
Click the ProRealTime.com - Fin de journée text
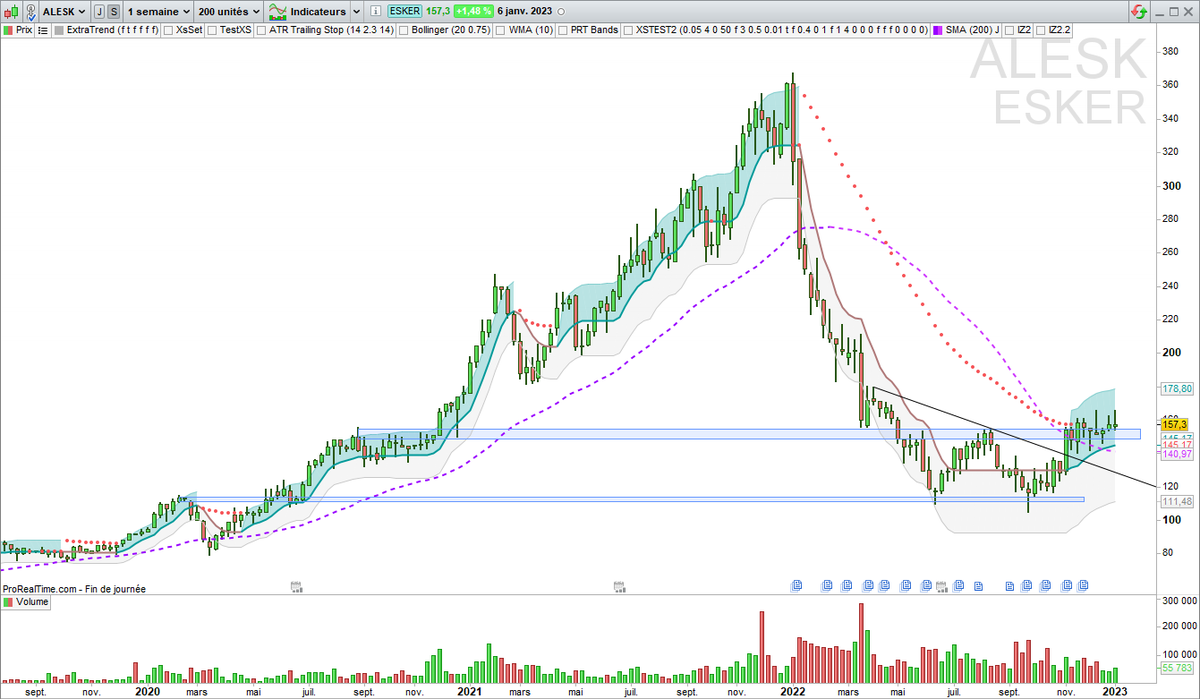coord(75,589)
